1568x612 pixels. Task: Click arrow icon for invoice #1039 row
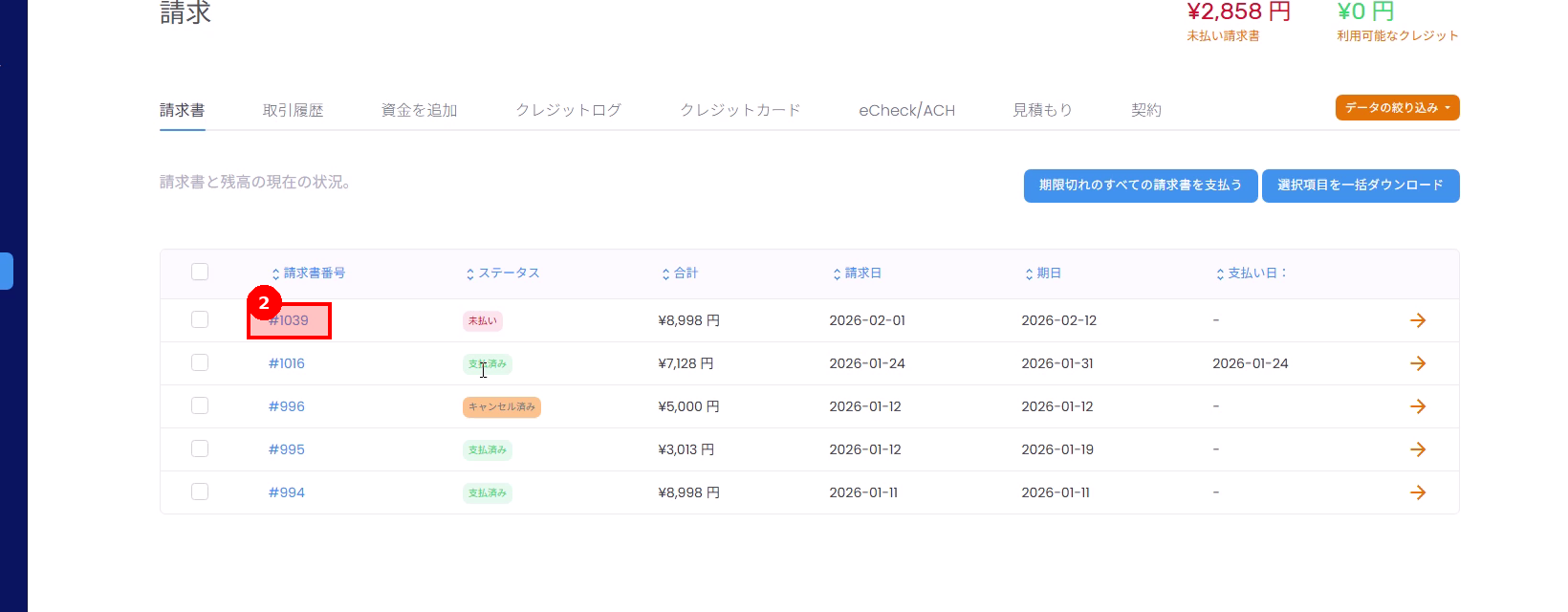click(1418, 320)
